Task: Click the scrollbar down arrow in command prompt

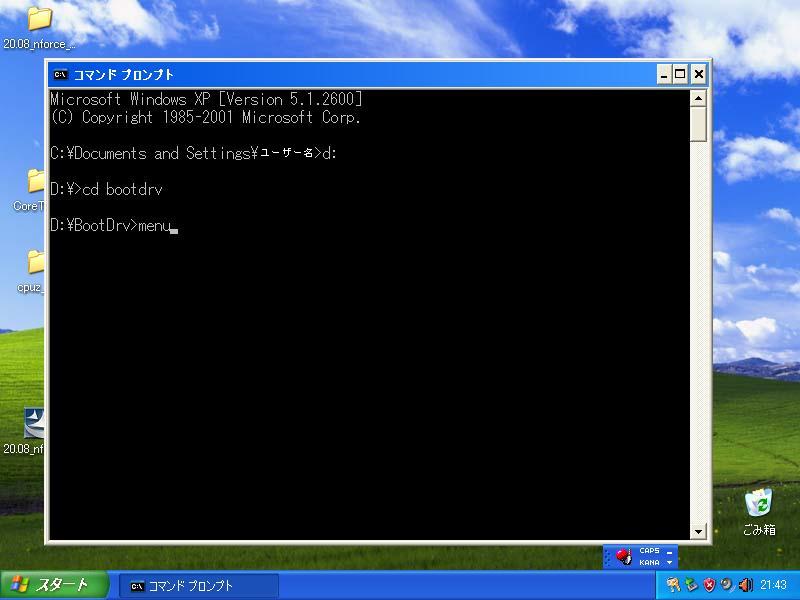Action: [x=698, y=531]
